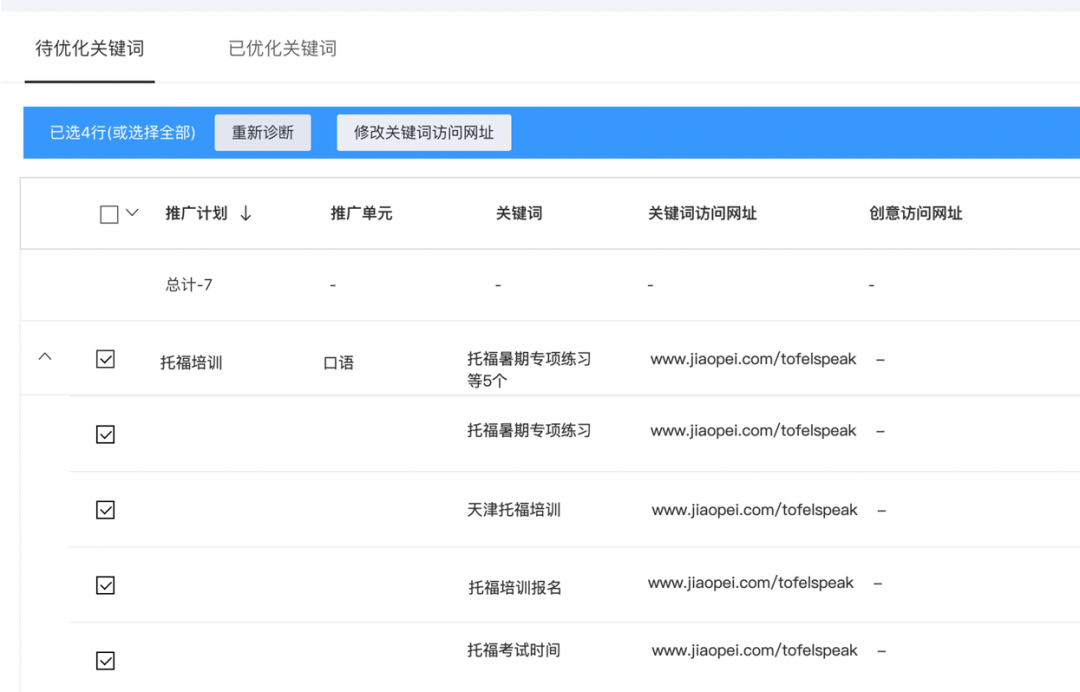The height and width of the screenshot is (692, 1080).
Task: Uncheck the 天津托福培训 row checkbox
Action: tap(105, 509)
